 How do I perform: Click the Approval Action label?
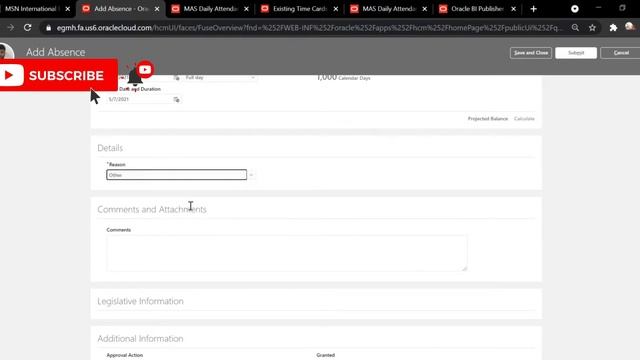coord(125,355)
